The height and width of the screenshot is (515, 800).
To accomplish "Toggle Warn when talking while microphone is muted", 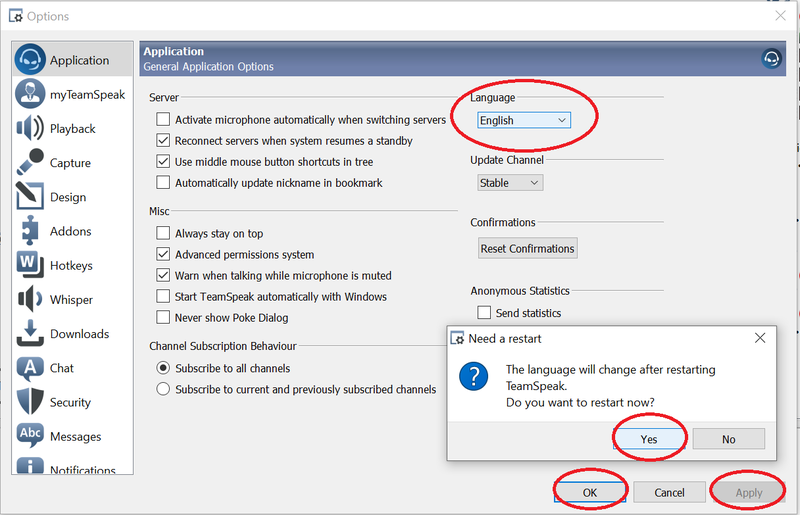I will pyautogui.click(x=163, y=275).
